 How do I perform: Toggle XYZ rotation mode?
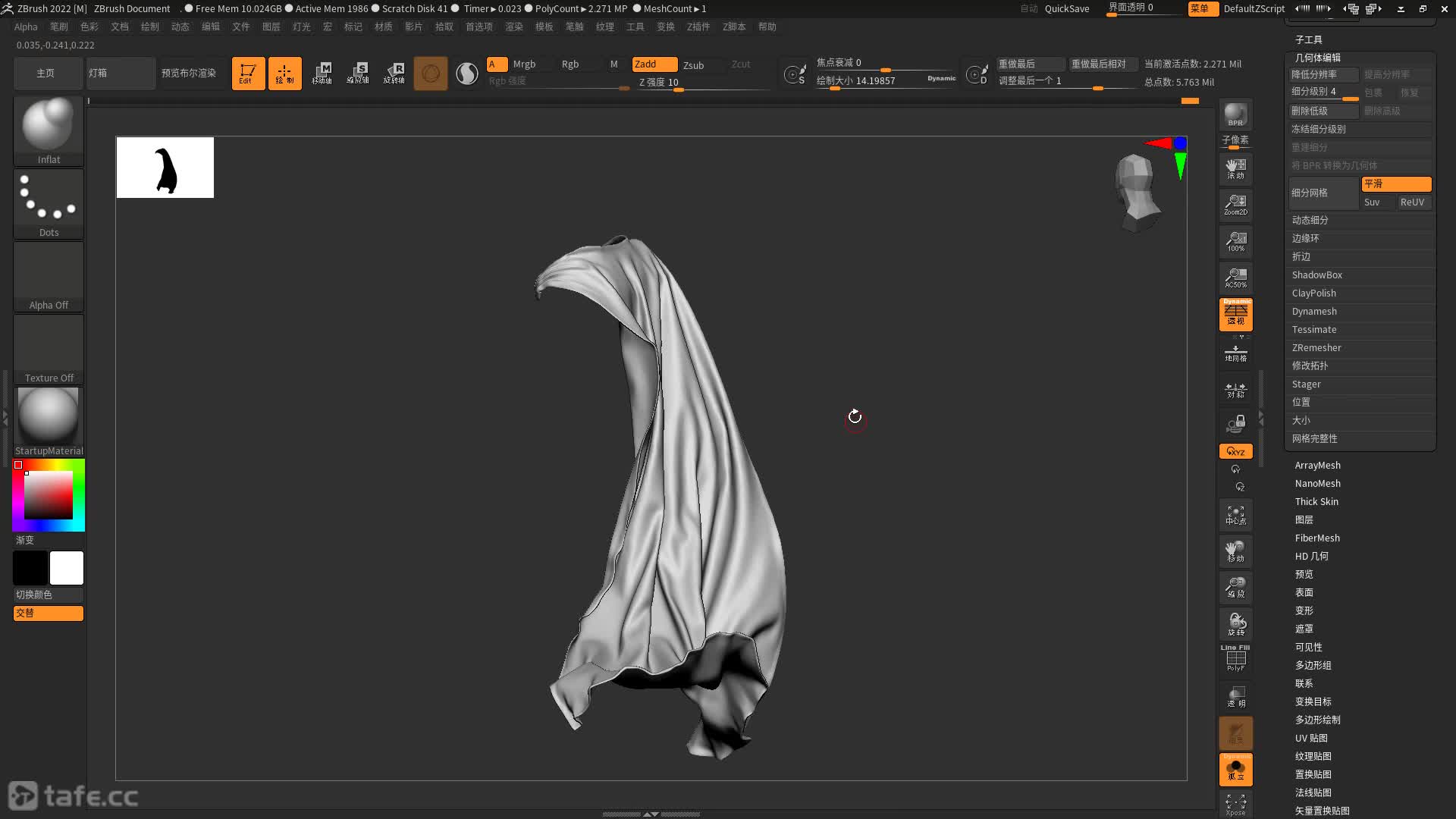tap(1235, 451)
